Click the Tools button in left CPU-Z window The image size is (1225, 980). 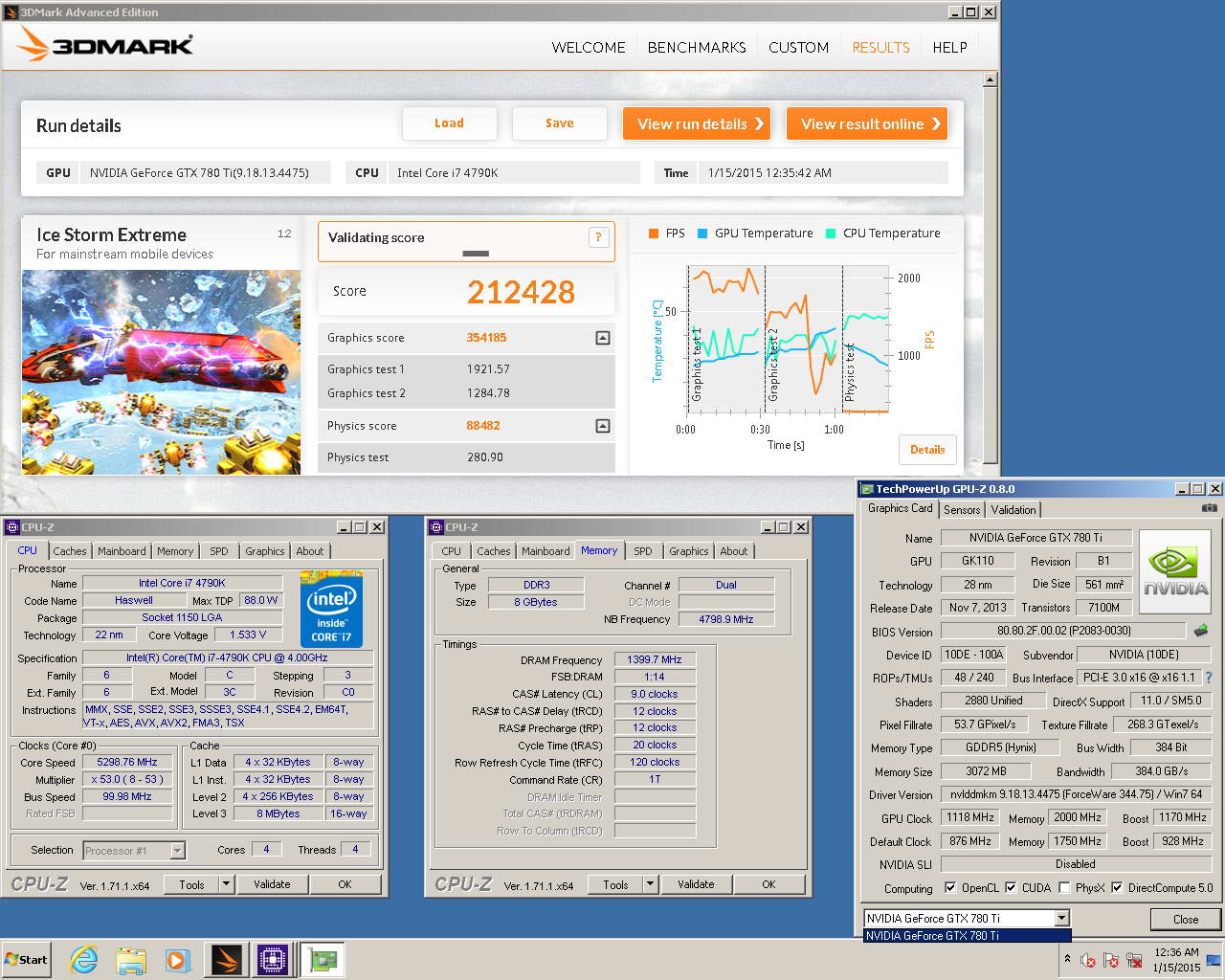tap(191, 884)
